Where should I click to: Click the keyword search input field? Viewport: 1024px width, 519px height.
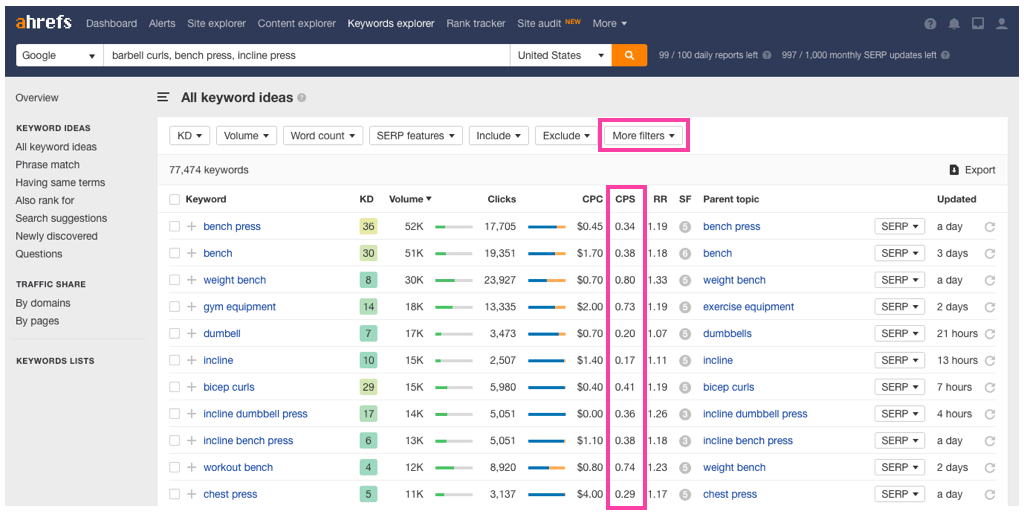coord(307,55)
